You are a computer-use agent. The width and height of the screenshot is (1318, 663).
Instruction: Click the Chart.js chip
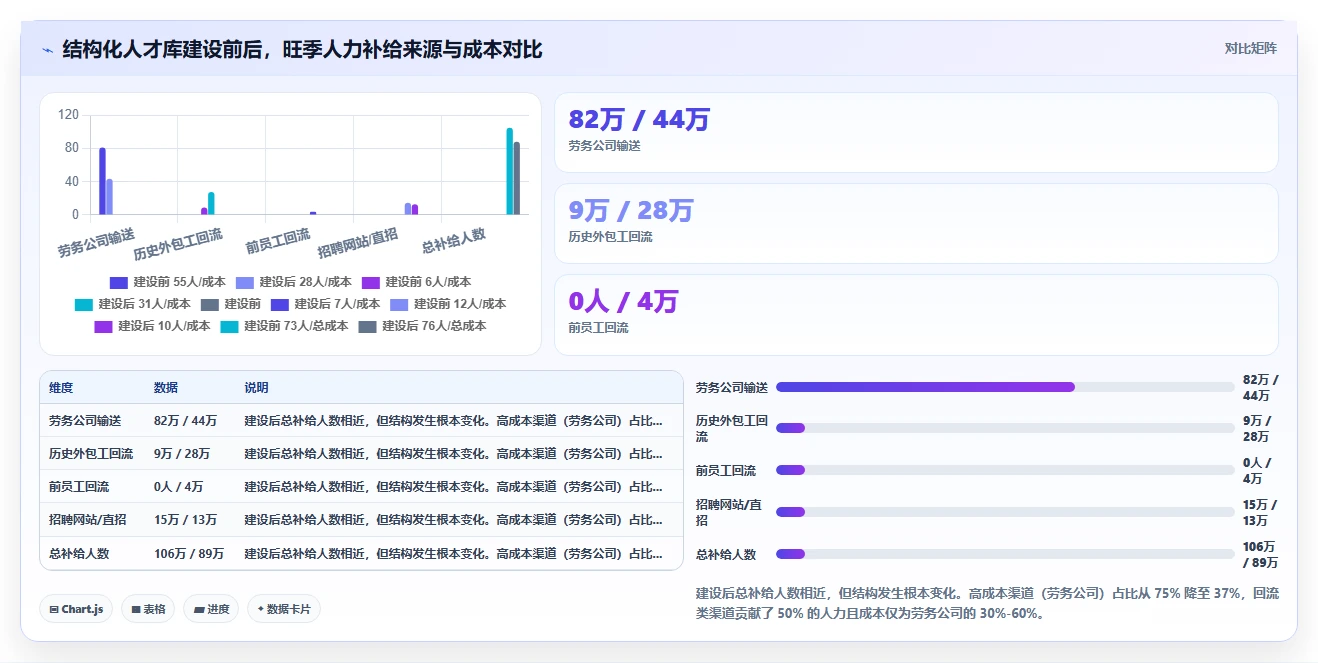tap(76, 609)
